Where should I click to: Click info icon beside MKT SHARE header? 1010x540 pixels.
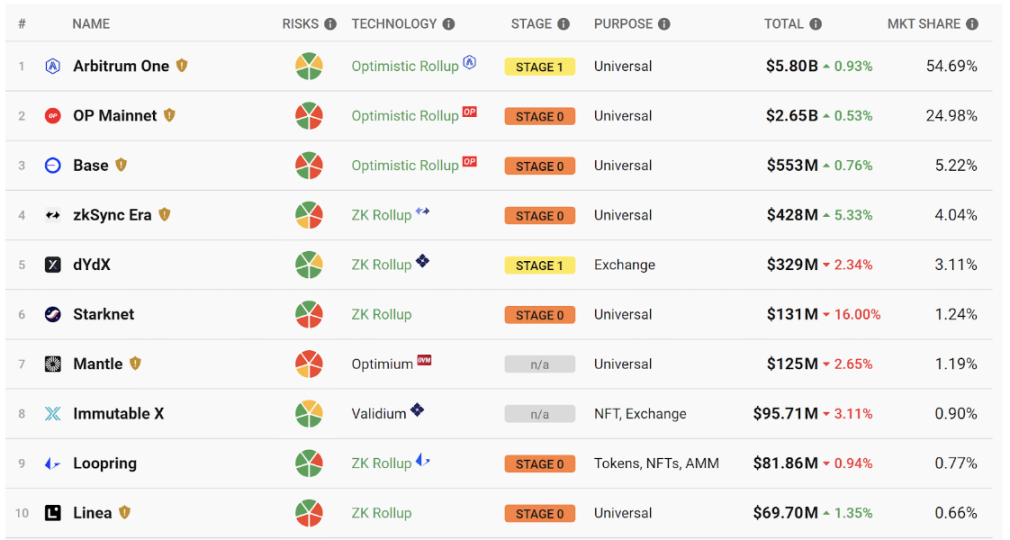tap(972, 24)
